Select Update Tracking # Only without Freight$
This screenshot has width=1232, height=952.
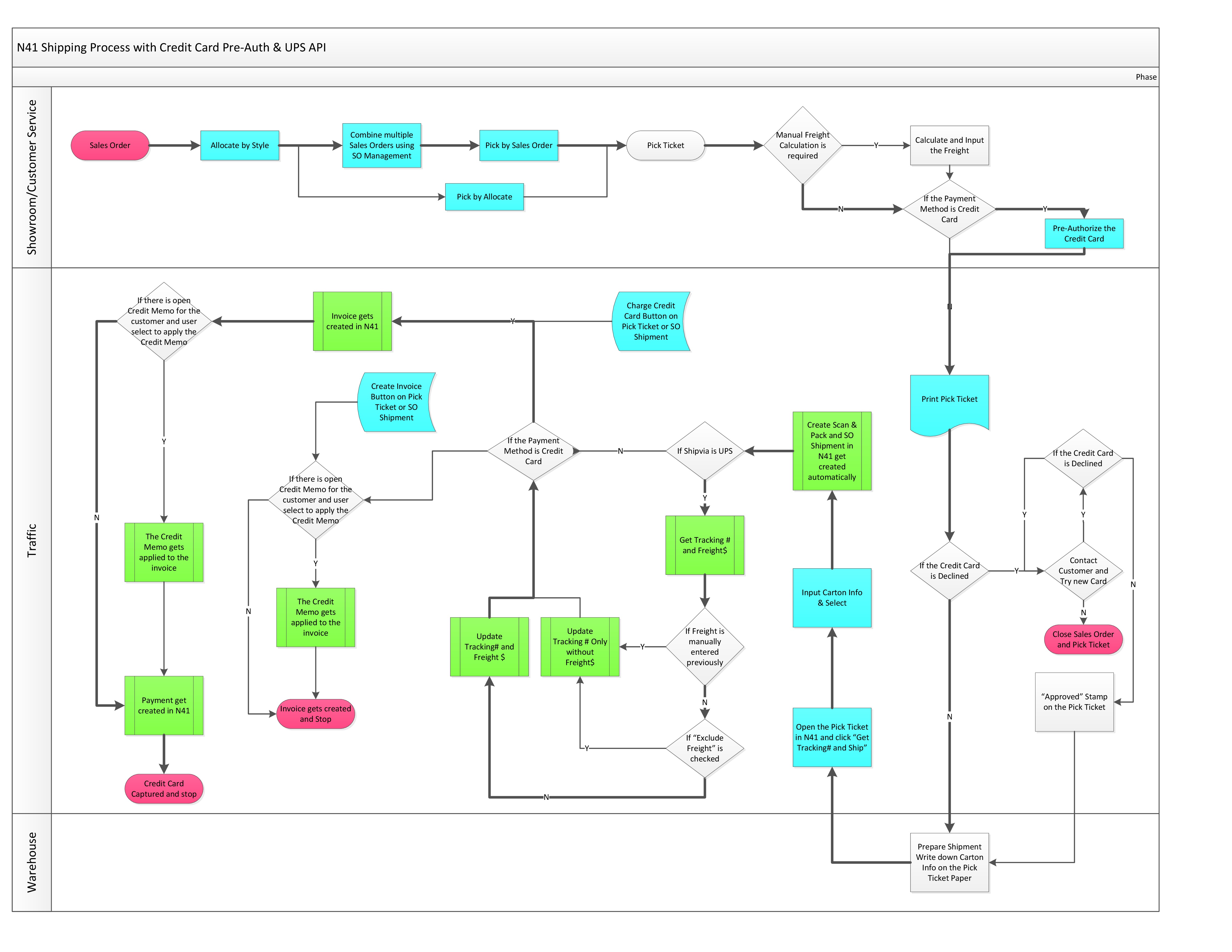click(x=580, y=647)
